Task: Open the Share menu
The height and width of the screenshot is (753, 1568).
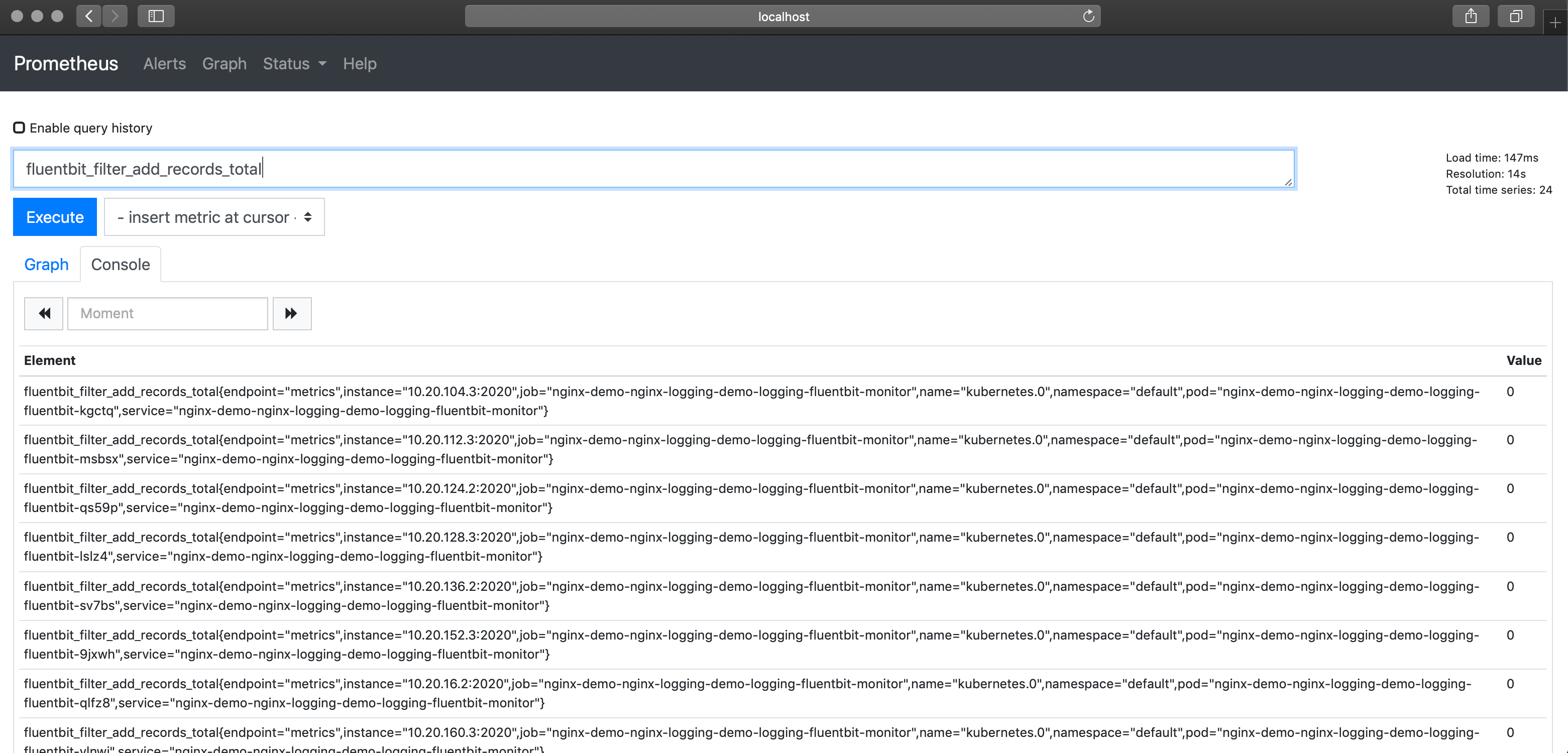Action: (1471, 16)
